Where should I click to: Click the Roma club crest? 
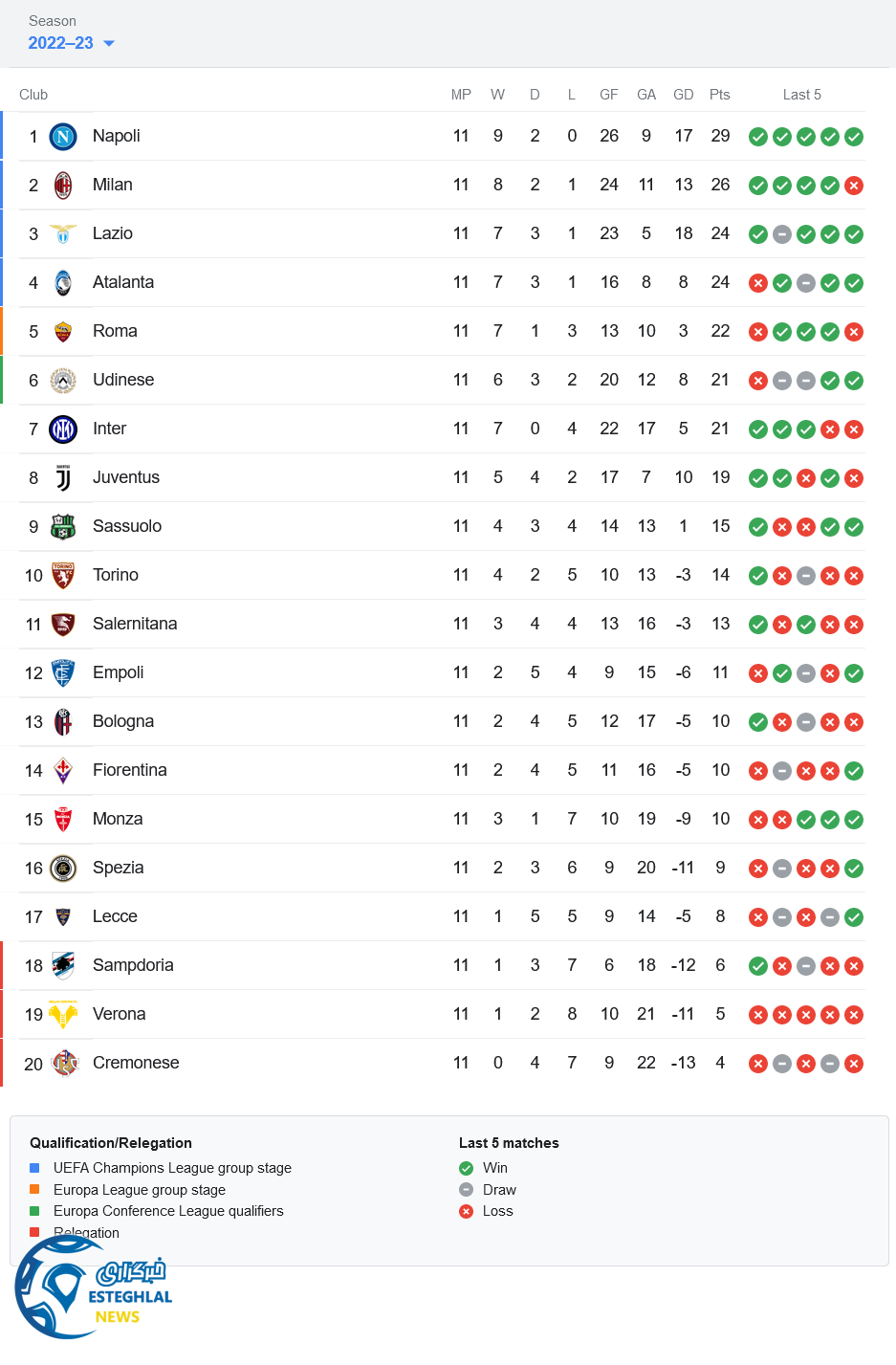[x=63, y=332]
